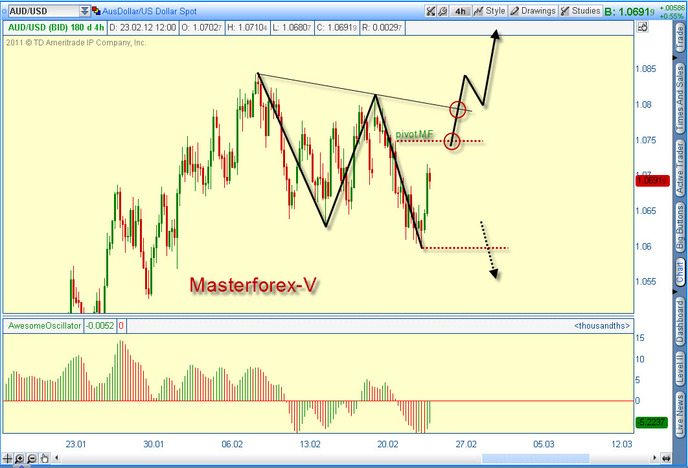Click the low value L: 1.0680
688x468 pixels.
pos(292,28)
